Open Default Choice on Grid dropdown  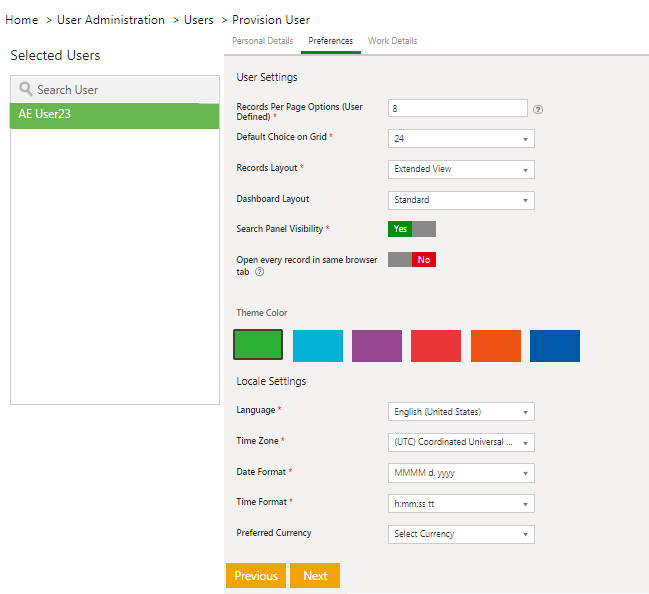tap(461, 139)
